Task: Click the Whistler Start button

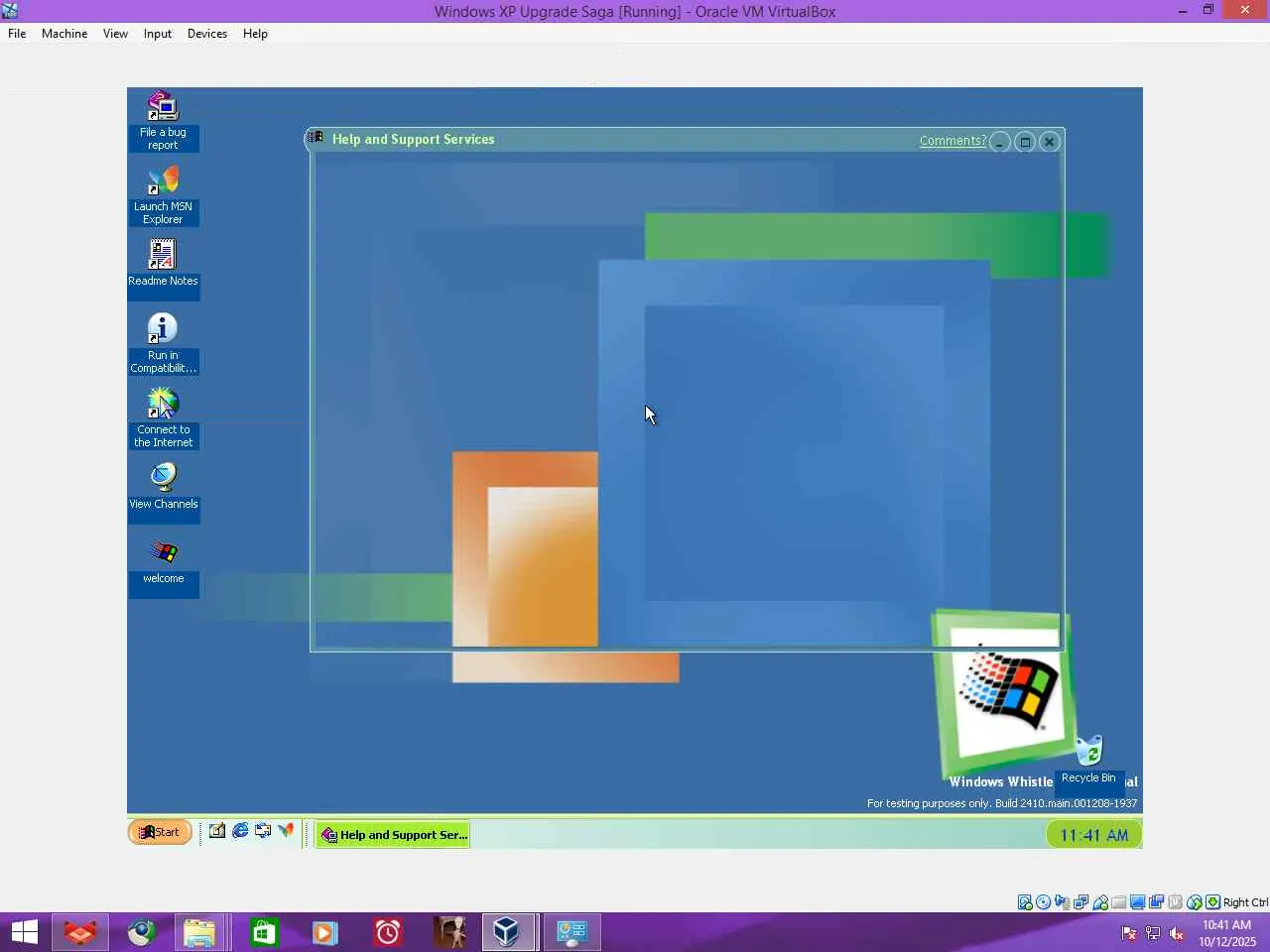Action: (160, 832)
